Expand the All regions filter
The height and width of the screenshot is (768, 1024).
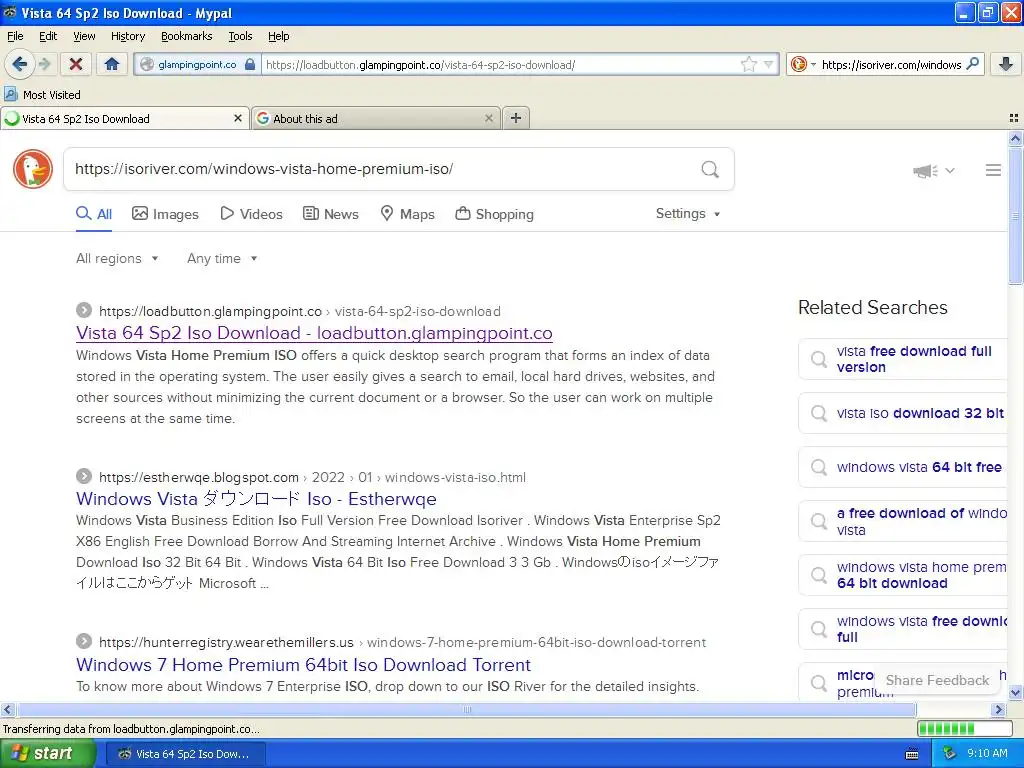coord(117,259)
